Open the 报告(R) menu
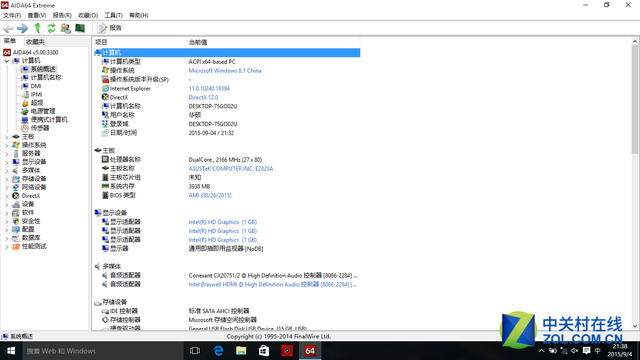This screenshot has height=360, width=640. point(62,15)
